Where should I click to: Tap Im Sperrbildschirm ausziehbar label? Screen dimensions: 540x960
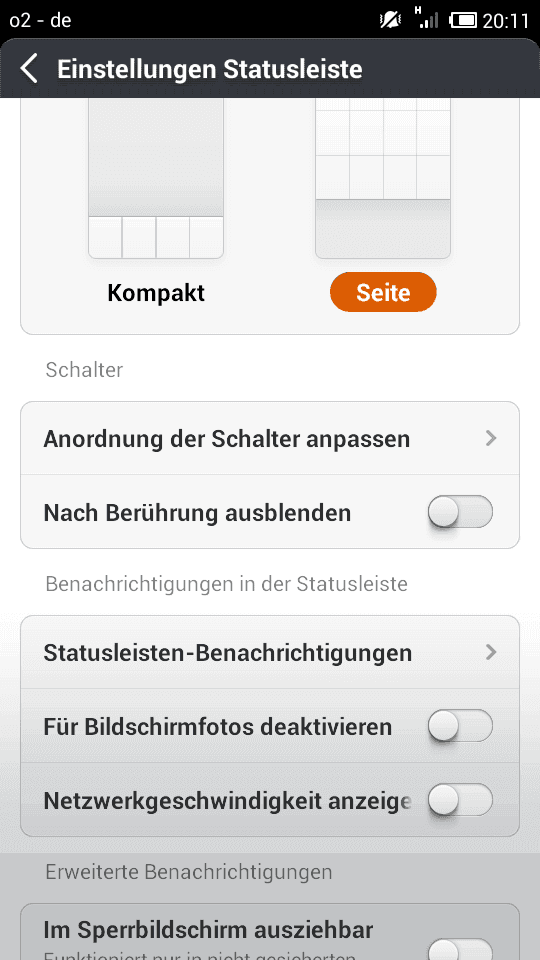coord(208,931)
